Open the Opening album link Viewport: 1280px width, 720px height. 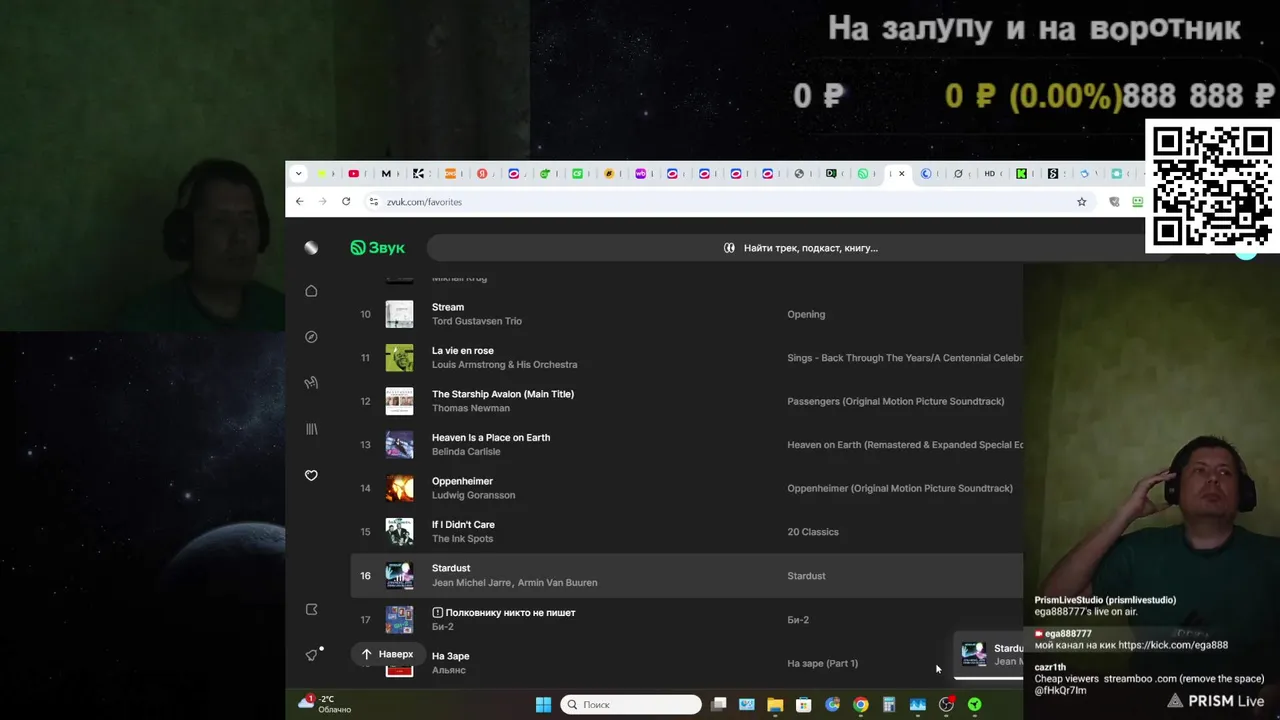806,314
